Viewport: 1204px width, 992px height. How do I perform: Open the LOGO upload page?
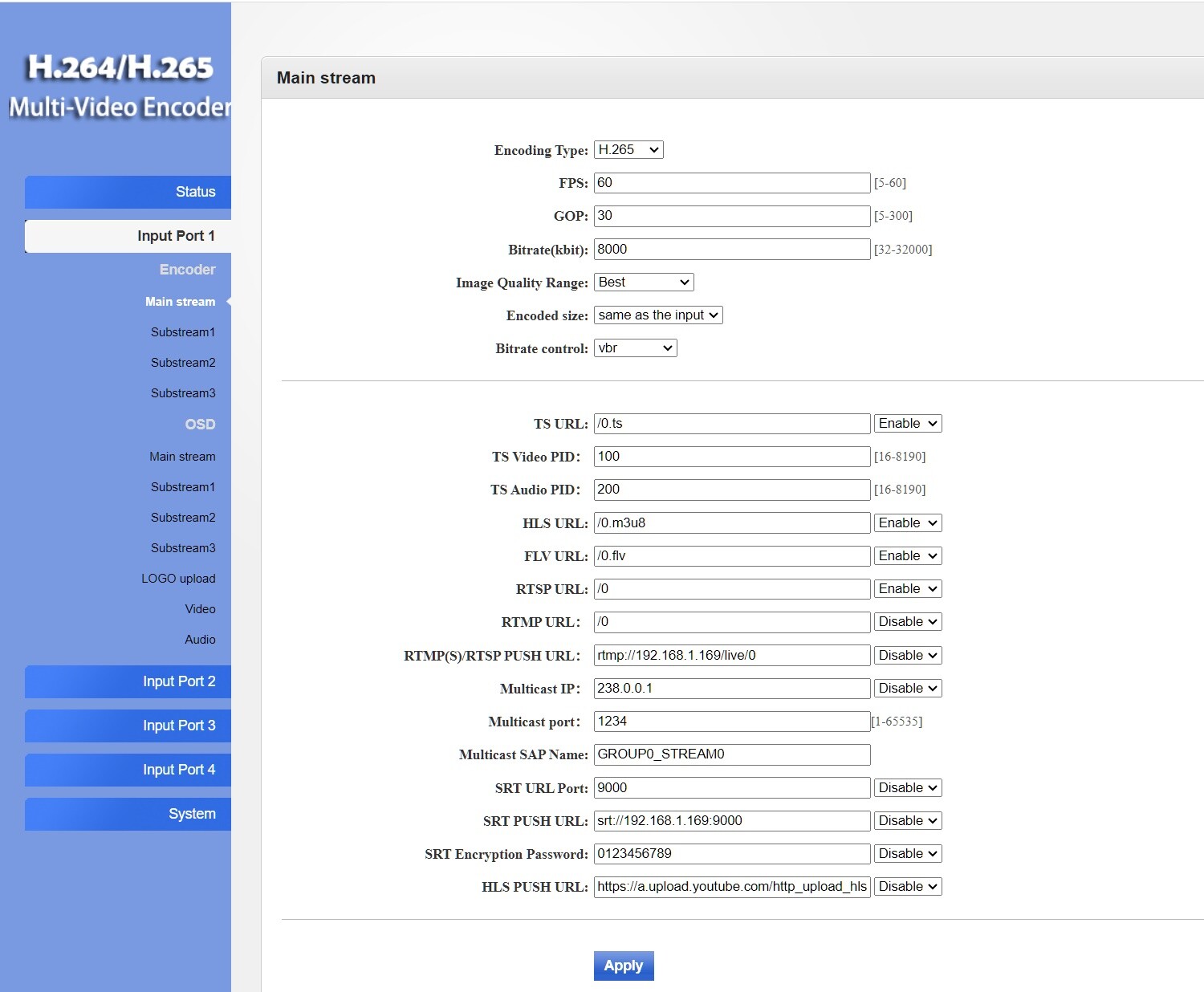178,579
